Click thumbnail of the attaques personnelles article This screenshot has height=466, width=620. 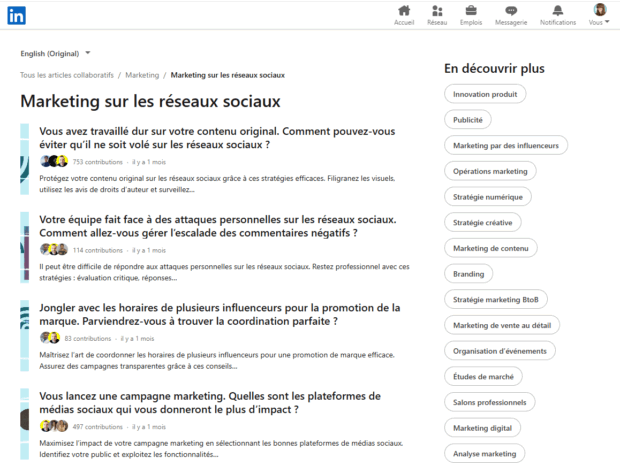(25, 247)
